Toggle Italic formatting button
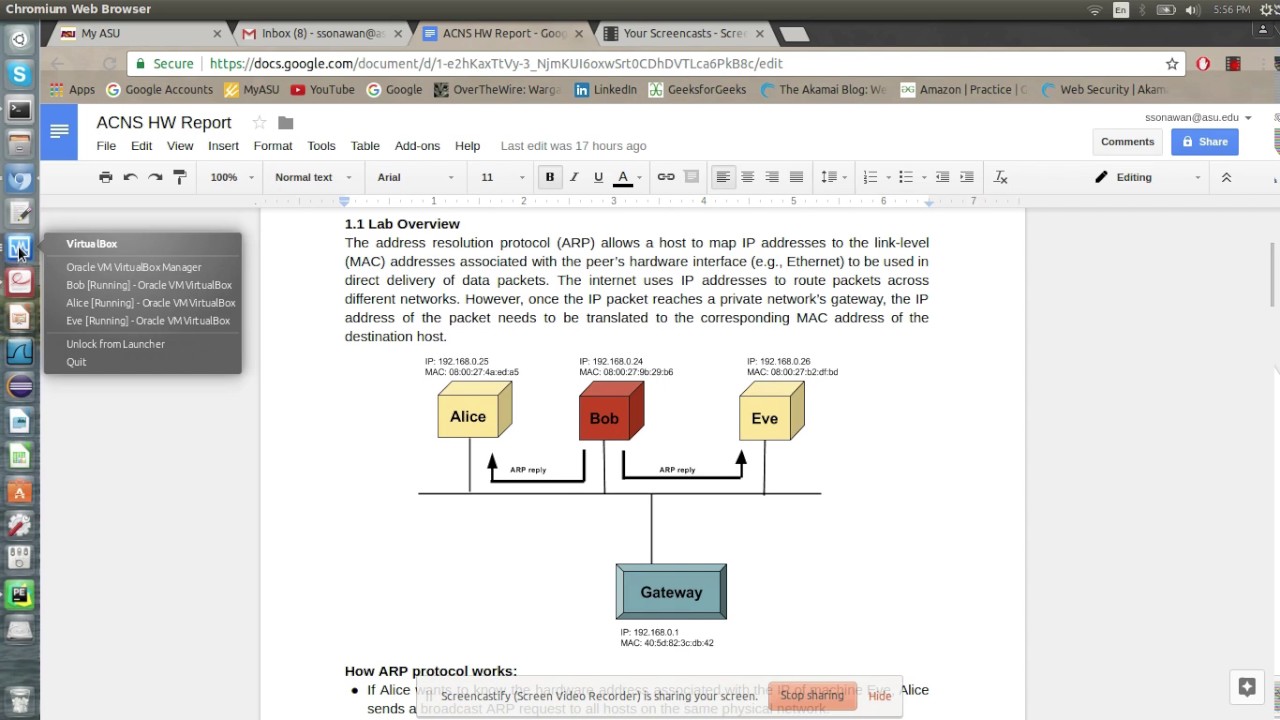The image size is (1280, 720). coord(574,177)
